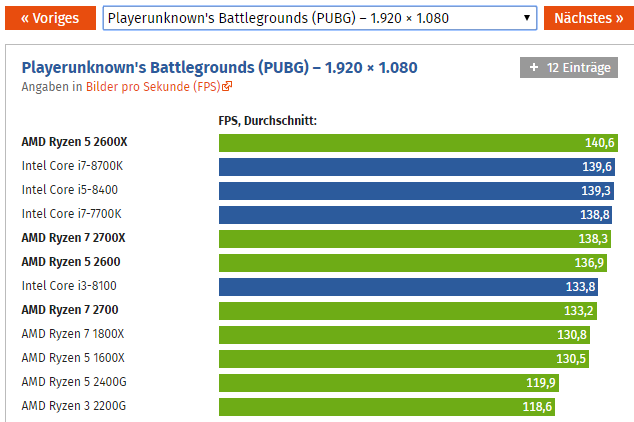Click the blue chart title heading
Screen dimensions: 634x422
point(220,68)
